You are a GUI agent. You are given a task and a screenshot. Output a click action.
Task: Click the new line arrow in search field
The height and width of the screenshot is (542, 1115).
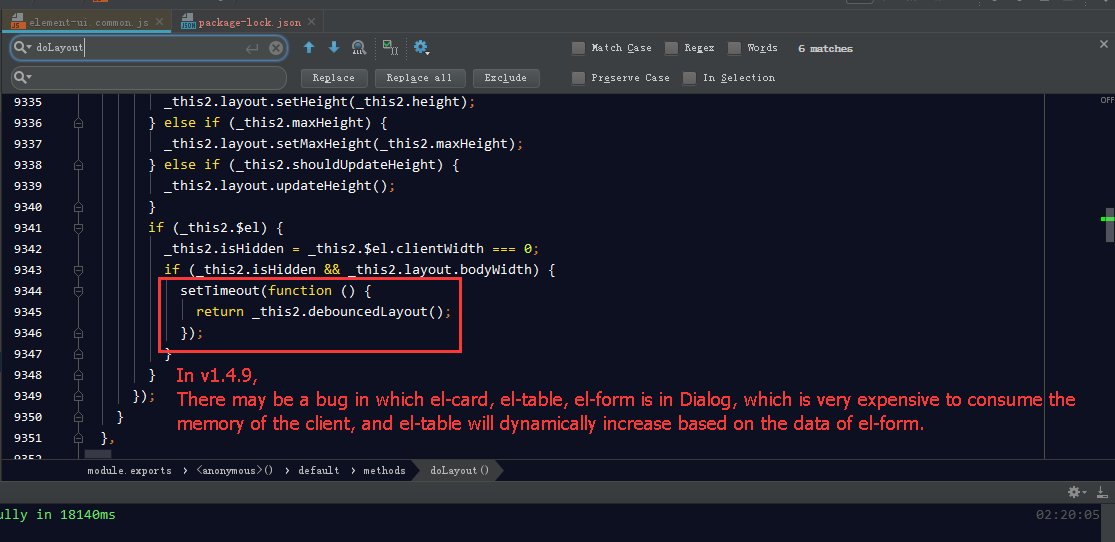252,48
